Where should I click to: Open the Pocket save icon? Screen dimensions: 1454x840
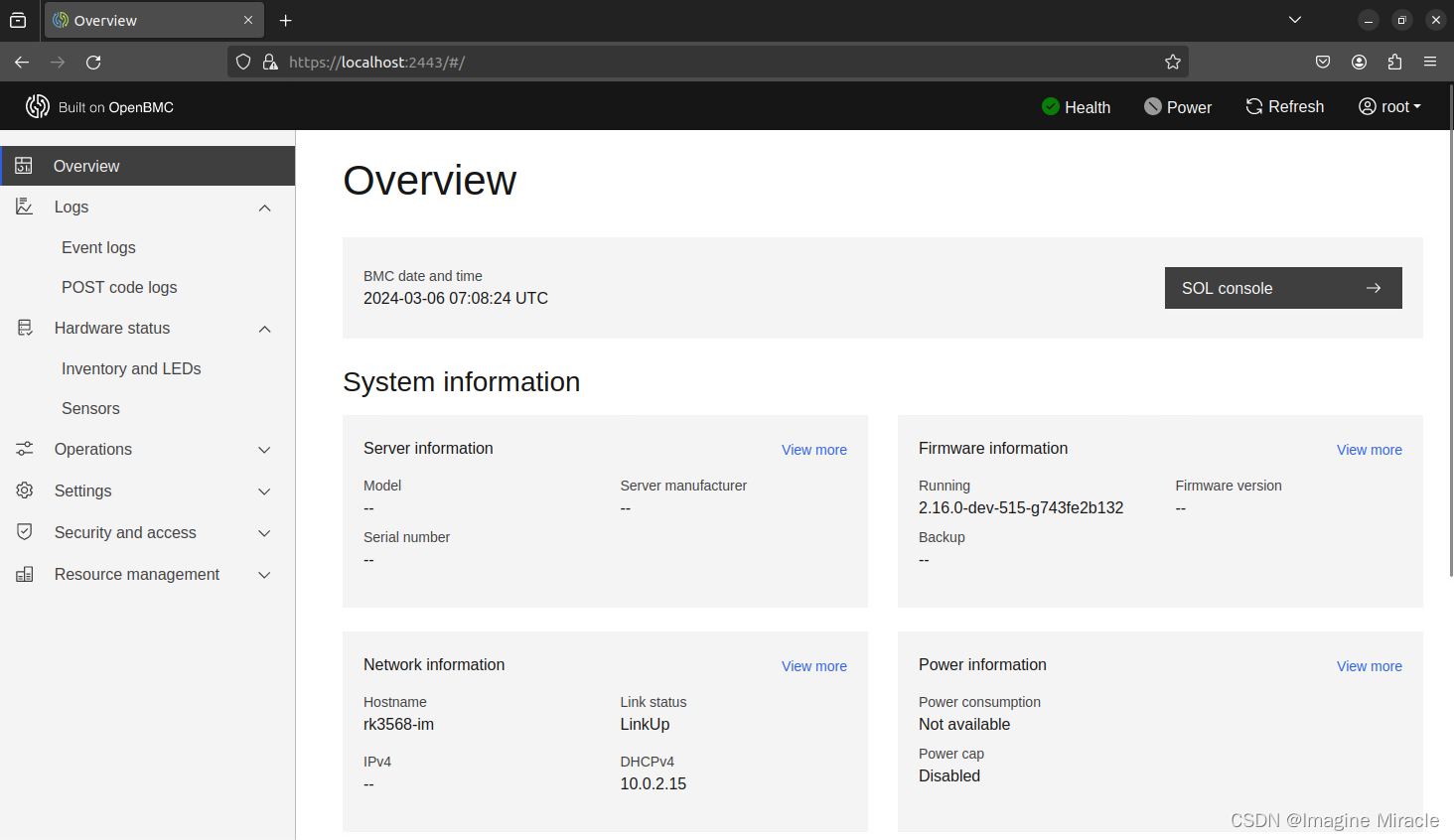(x=1323, y=62)
